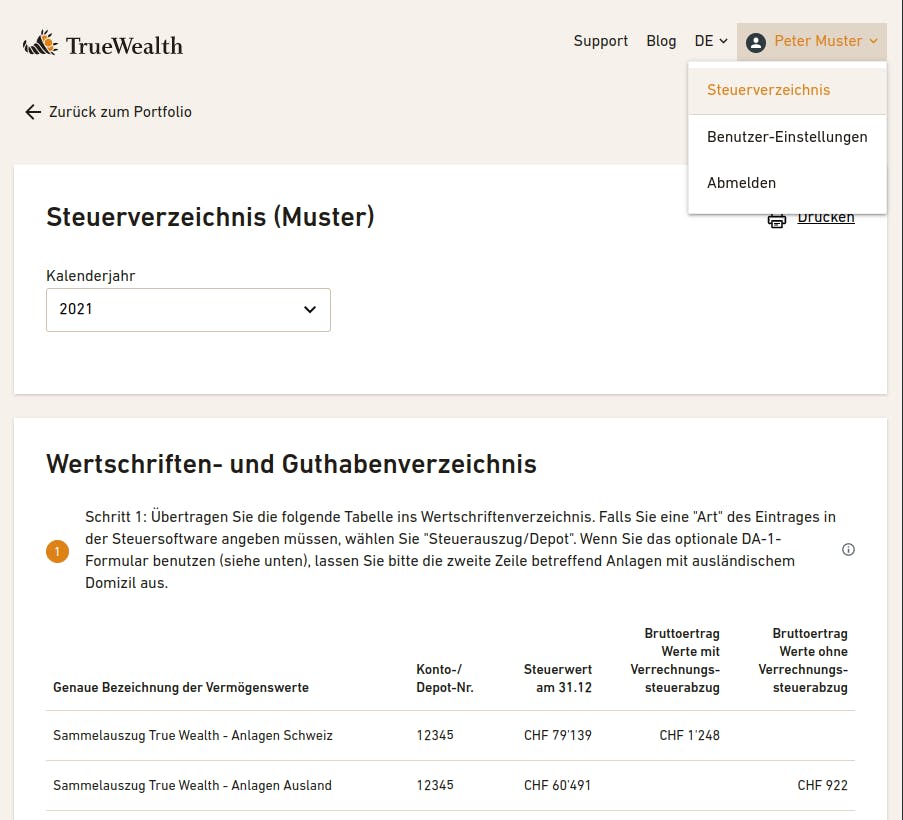Click the Konto-/Depot-Nr. column header
The height and width of the screenshot is (820, 903).
pos(445,678)
